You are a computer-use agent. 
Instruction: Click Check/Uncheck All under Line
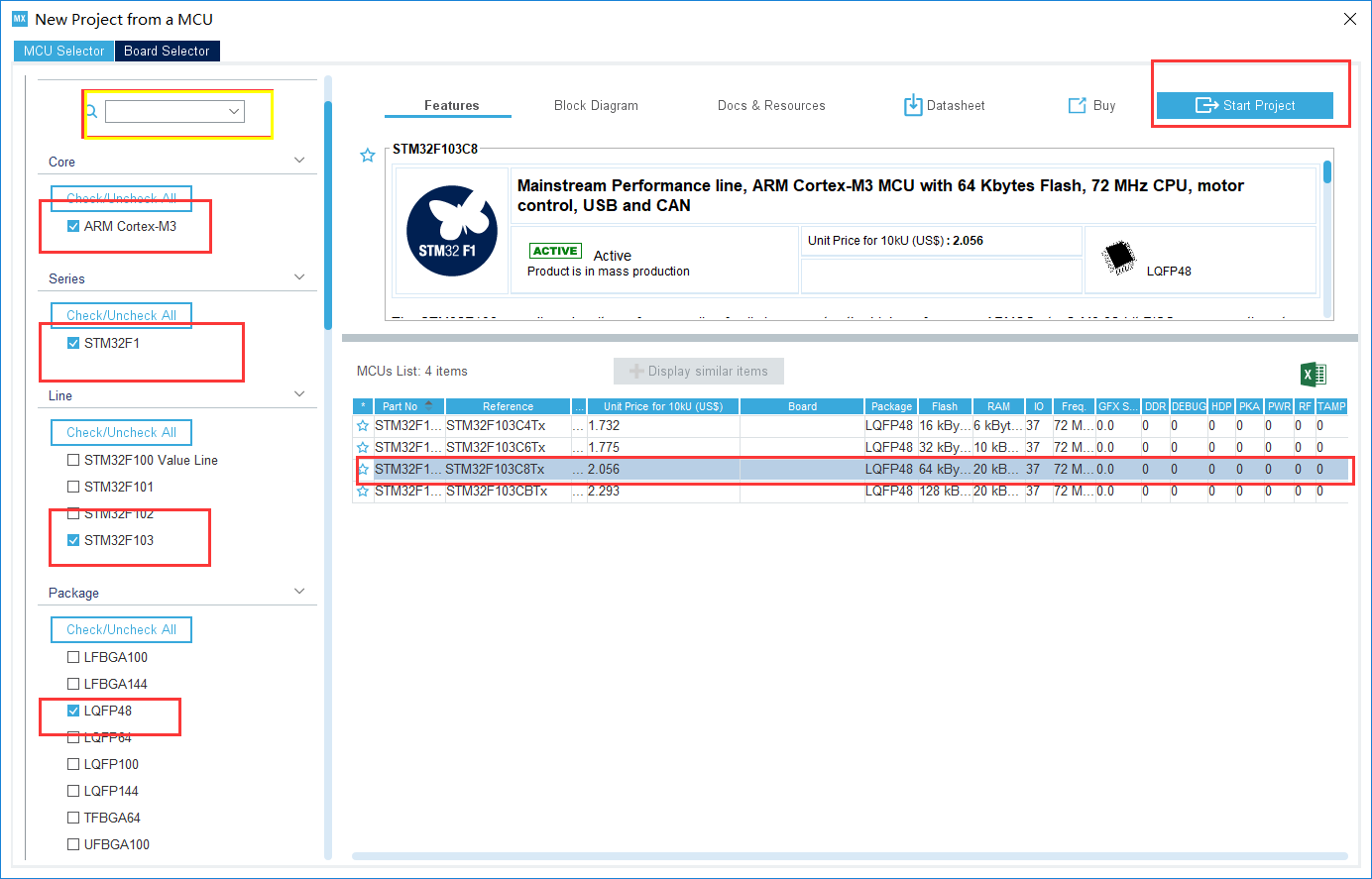(x=121, y=432)
